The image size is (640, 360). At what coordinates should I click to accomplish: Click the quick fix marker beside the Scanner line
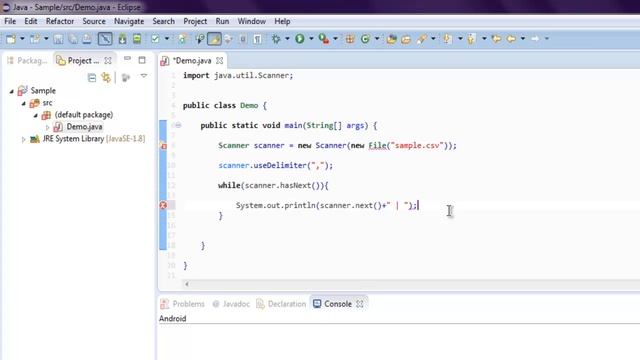tap(163, 145)
